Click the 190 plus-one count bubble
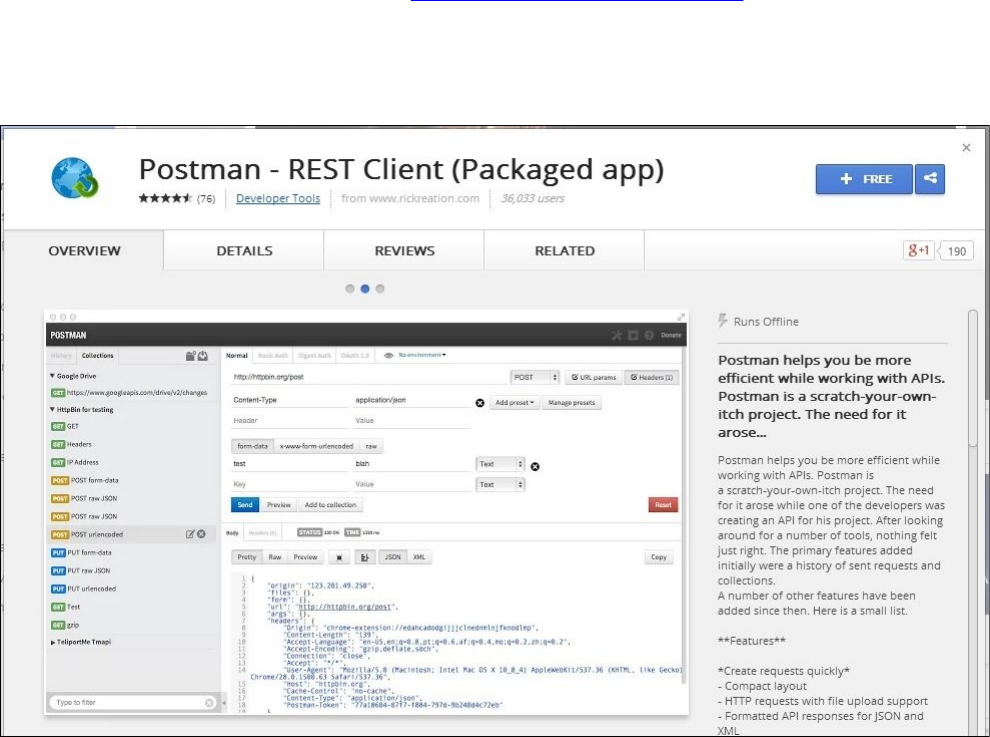The width and height of the screenshot is (990, 737). [956, 251]
